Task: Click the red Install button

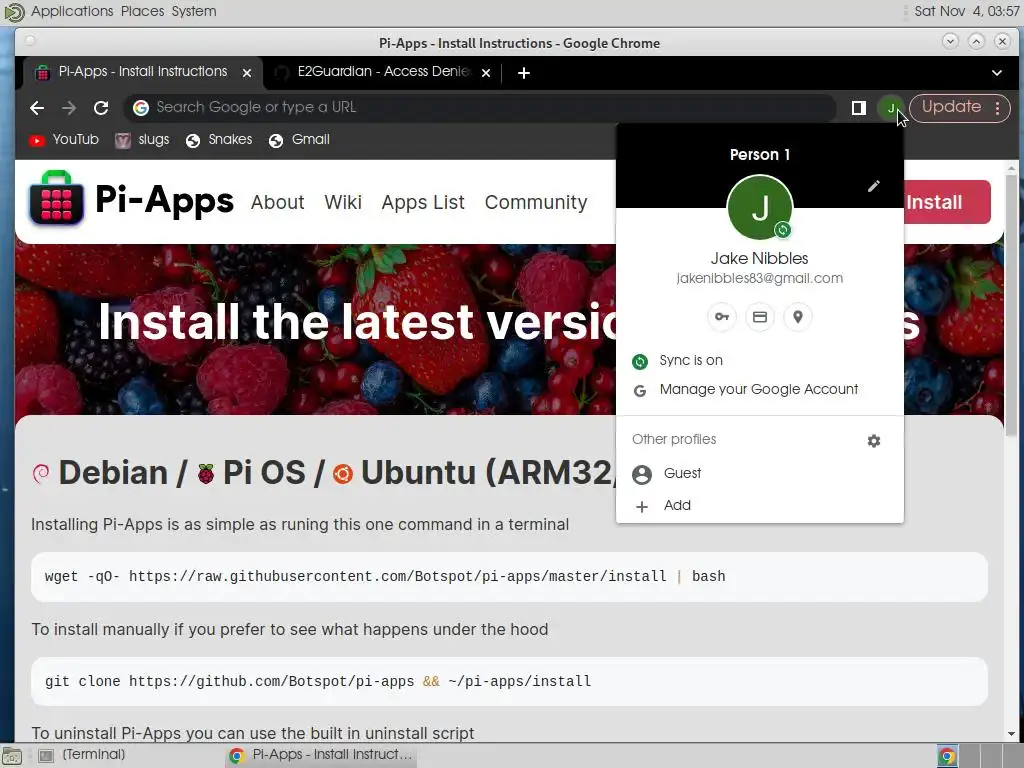Action: point(947,202)
